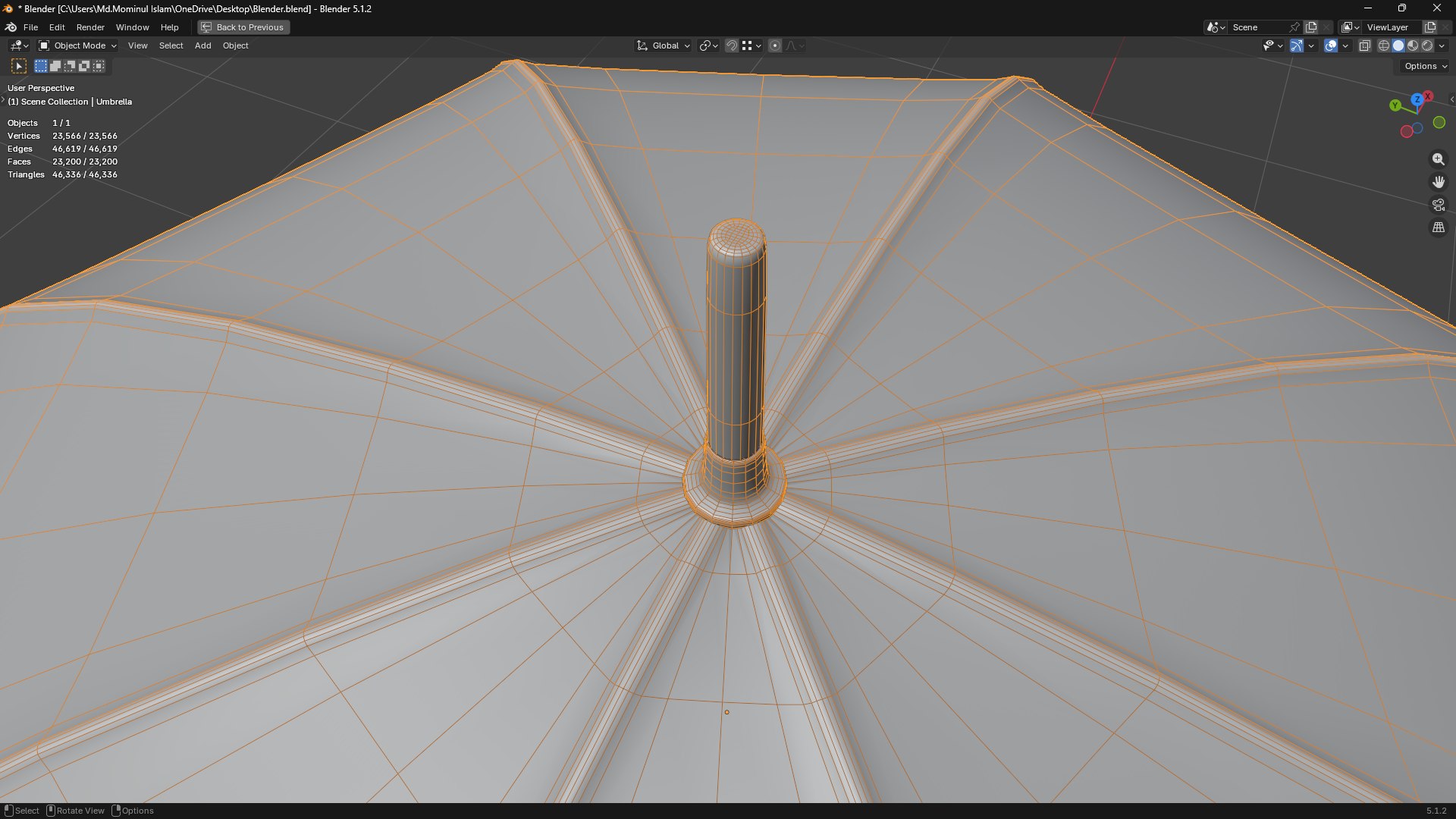Switch to Rendered viewport shading
This screenshot has width=1456, height=819.
[x=1427, y=45]
